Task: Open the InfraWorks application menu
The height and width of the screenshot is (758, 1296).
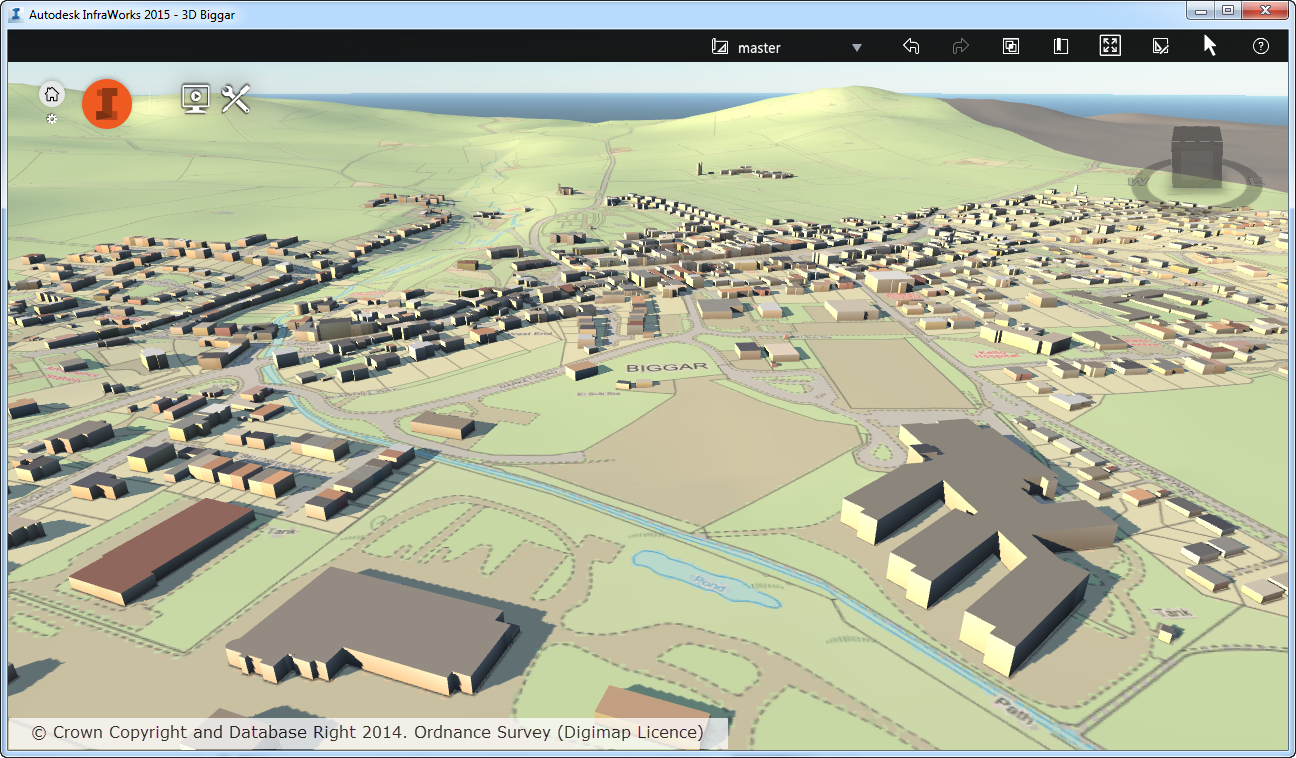Action: 107,103
